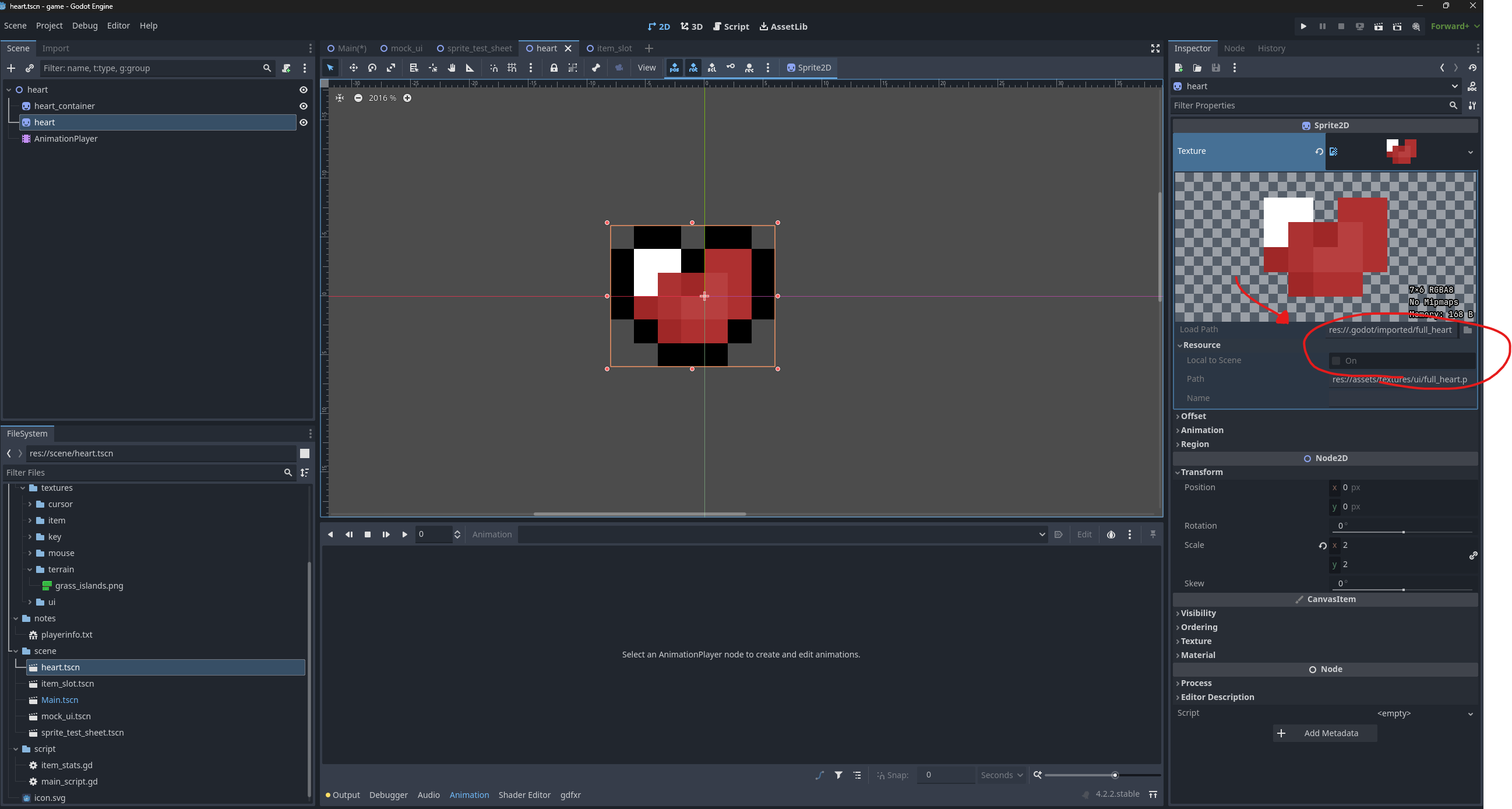Create new resource in Inspector
This screenshot has width=1512, height=809.
1179,68
